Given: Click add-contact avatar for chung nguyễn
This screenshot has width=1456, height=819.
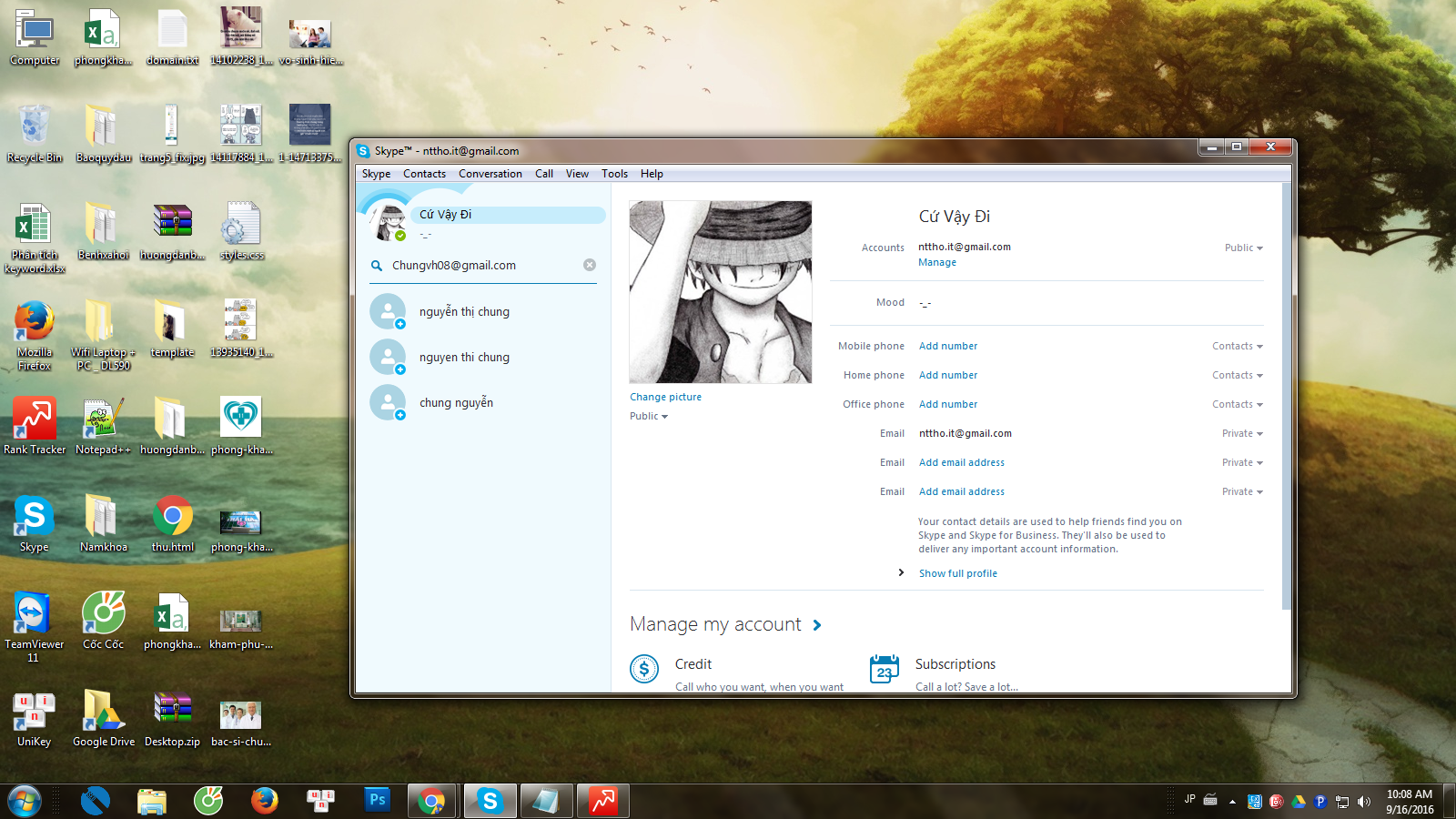Looking at the screenshot, I should [x=388, y=402].
